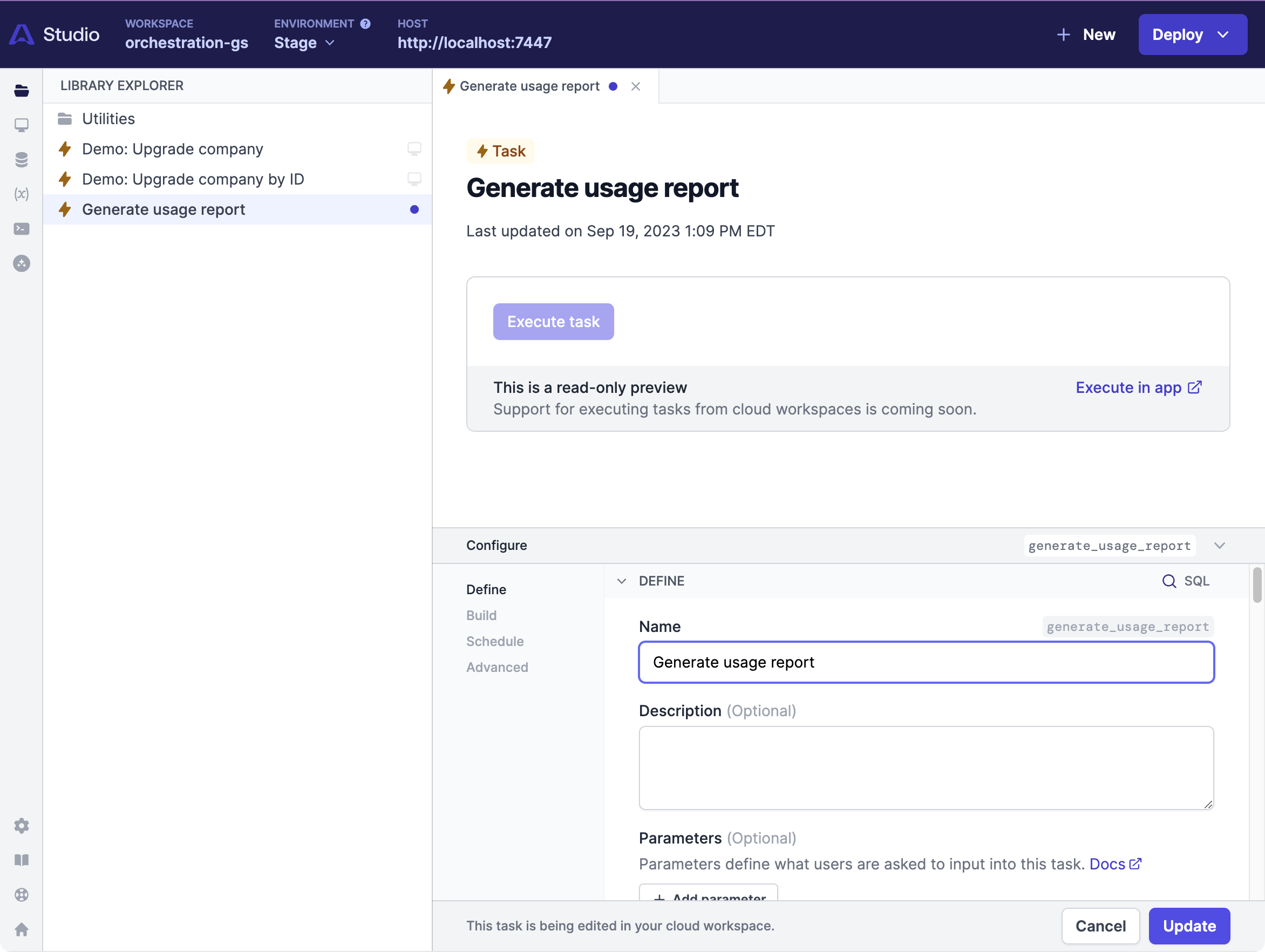Click the Update button
The width and height of the screenshot is (1265, 952).
[x=1189, y=926]
